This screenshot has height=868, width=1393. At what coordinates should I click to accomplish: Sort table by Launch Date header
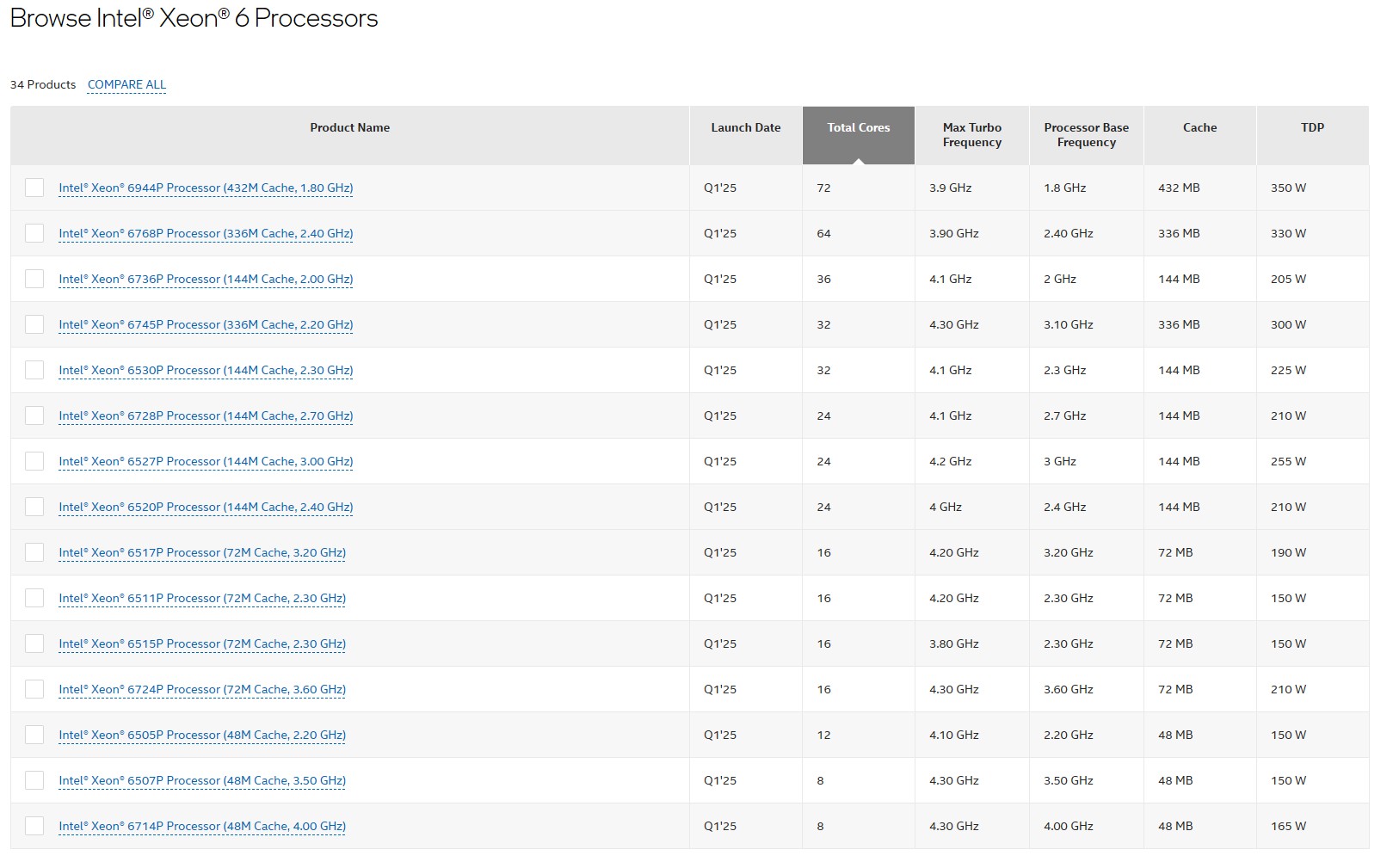[x=745, y=127]
